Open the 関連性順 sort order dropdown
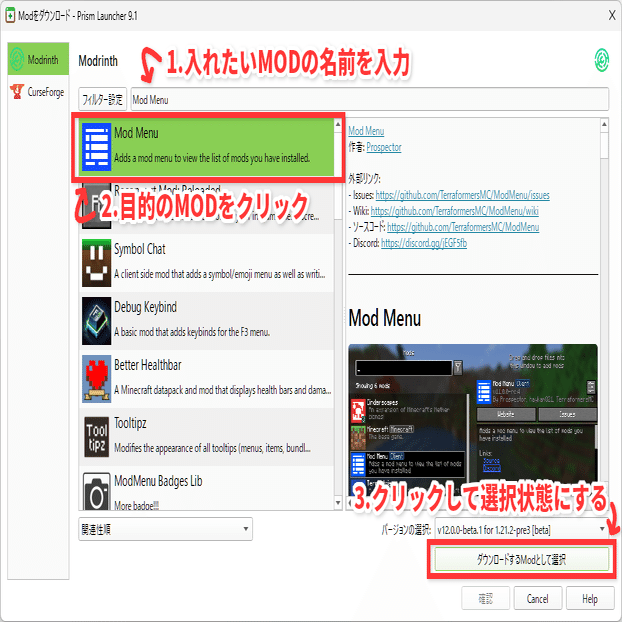 pyautogui.click(x=165, y=529)
